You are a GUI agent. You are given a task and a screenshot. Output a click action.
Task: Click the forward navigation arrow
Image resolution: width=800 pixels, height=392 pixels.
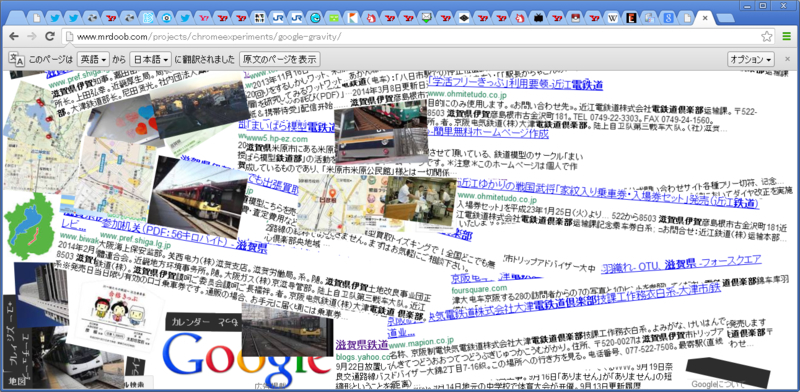pyautogui.click(x=32, y=36)
